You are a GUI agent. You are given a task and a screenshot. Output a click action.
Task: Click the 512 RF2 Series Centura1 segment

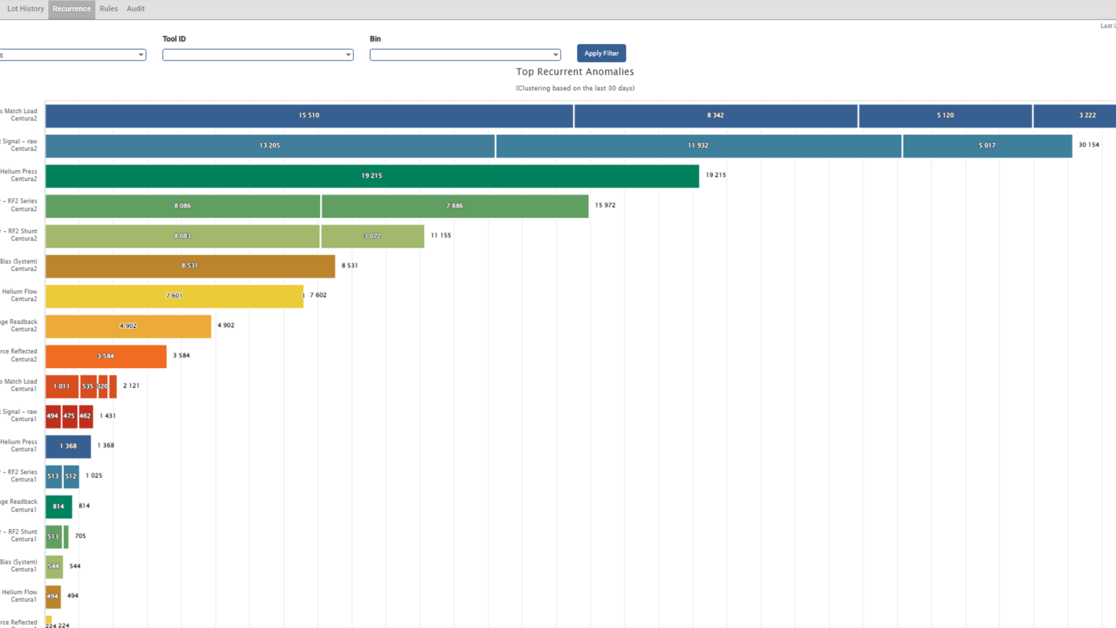pos(71,476)
